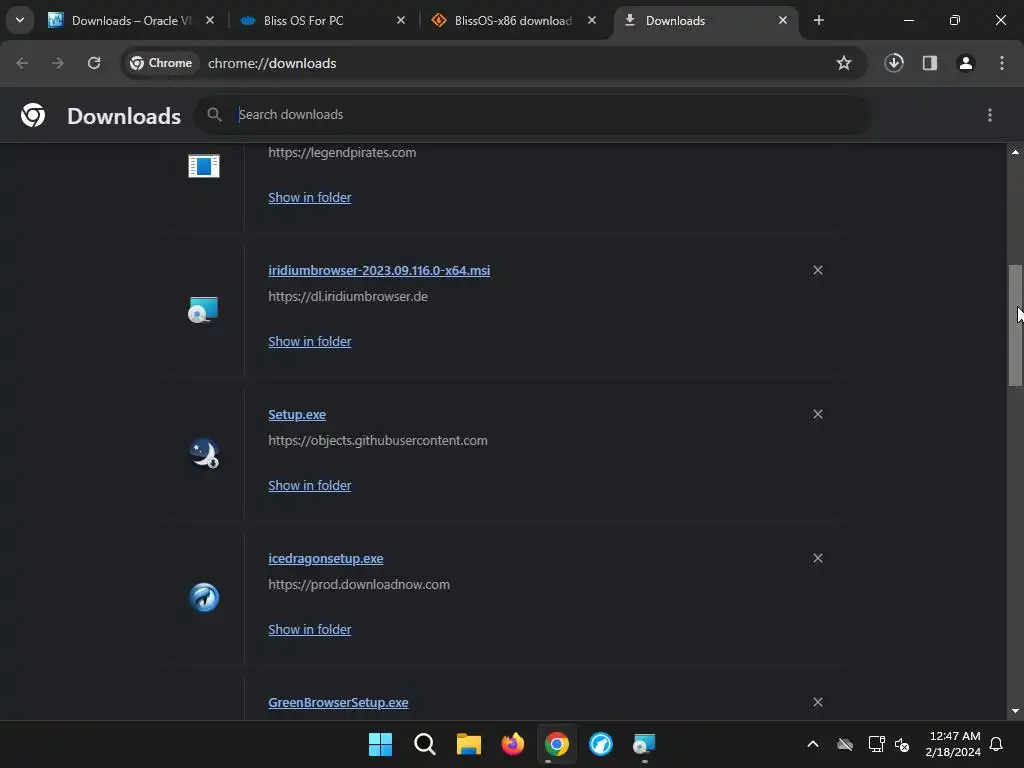1024x768 pixels.
Task: Open the tab search dropdown arrow
Action: click(20, 20)
